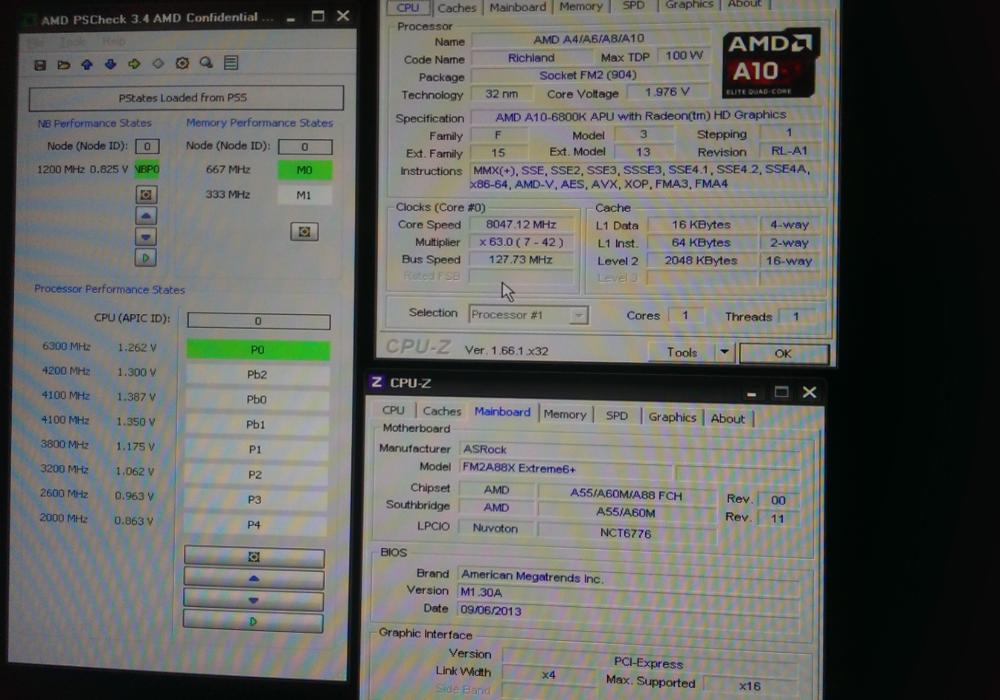Click the CPU (APIC ID) field showing 0
This screenshot has width=1000, height=700.
[258, 321]
